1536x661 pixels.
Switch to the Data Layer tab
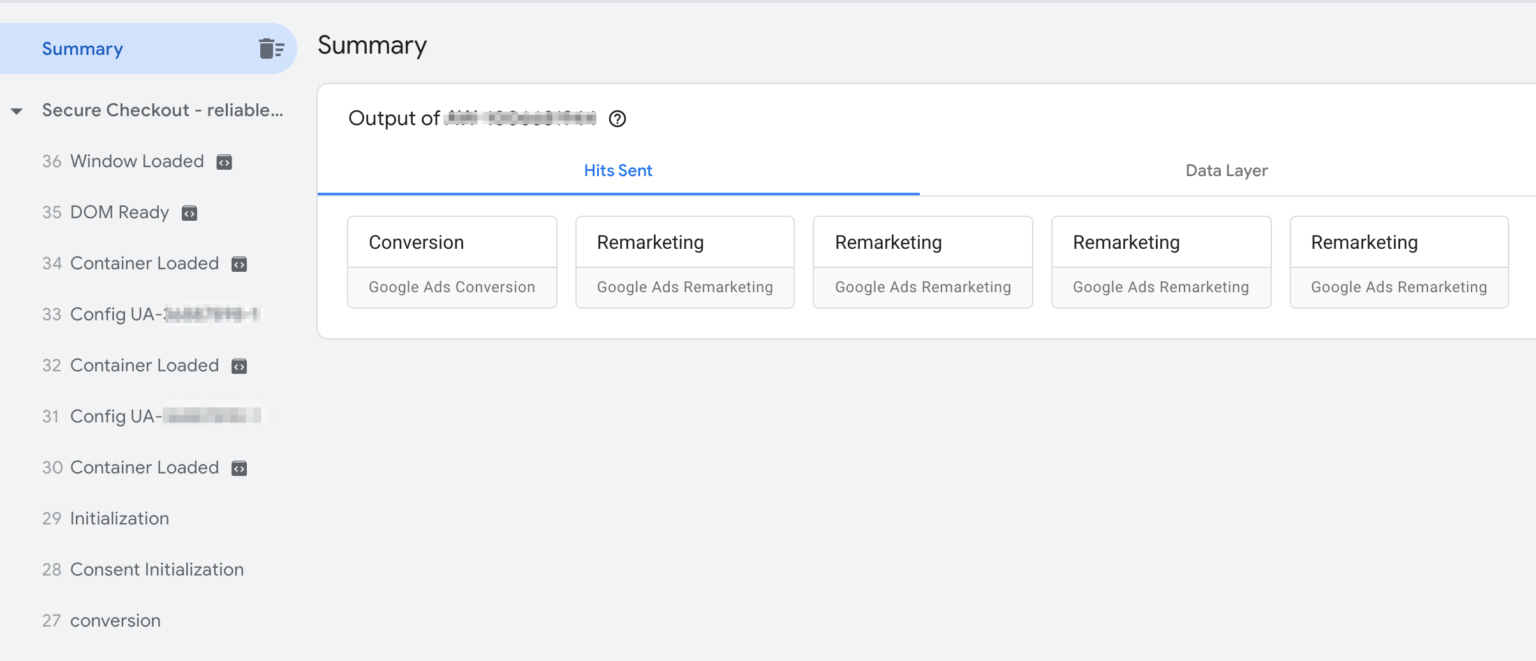tap(1226, 170)
